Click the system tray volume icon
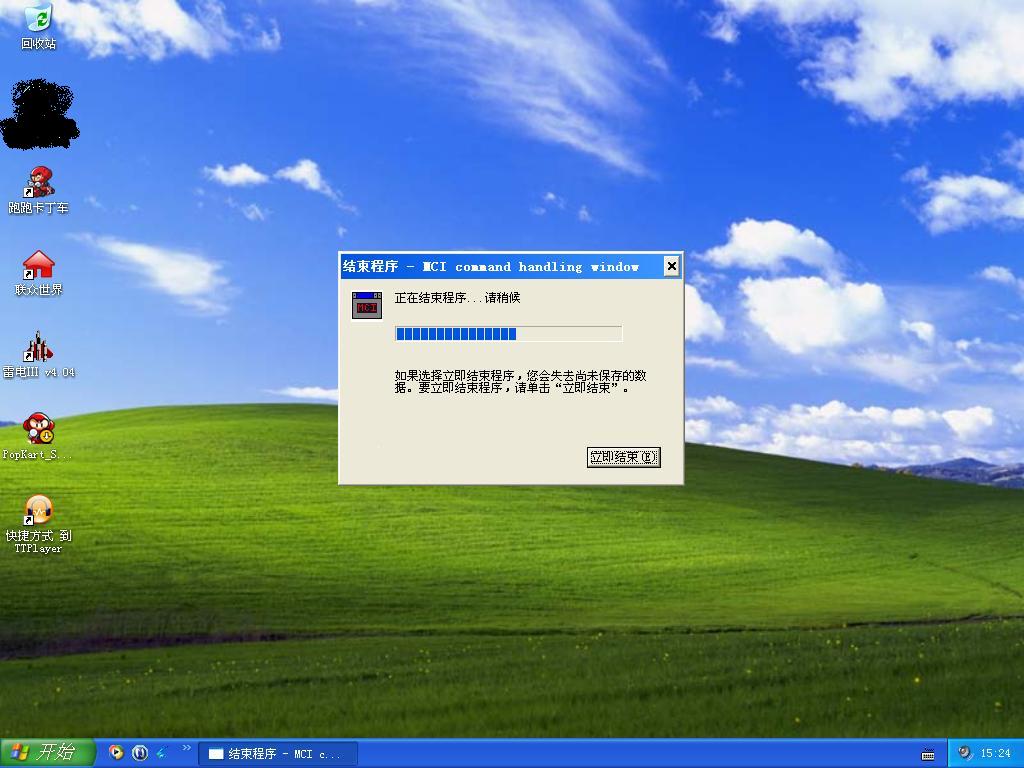This screenshot has height=768, width=1024. pos(965,753)
